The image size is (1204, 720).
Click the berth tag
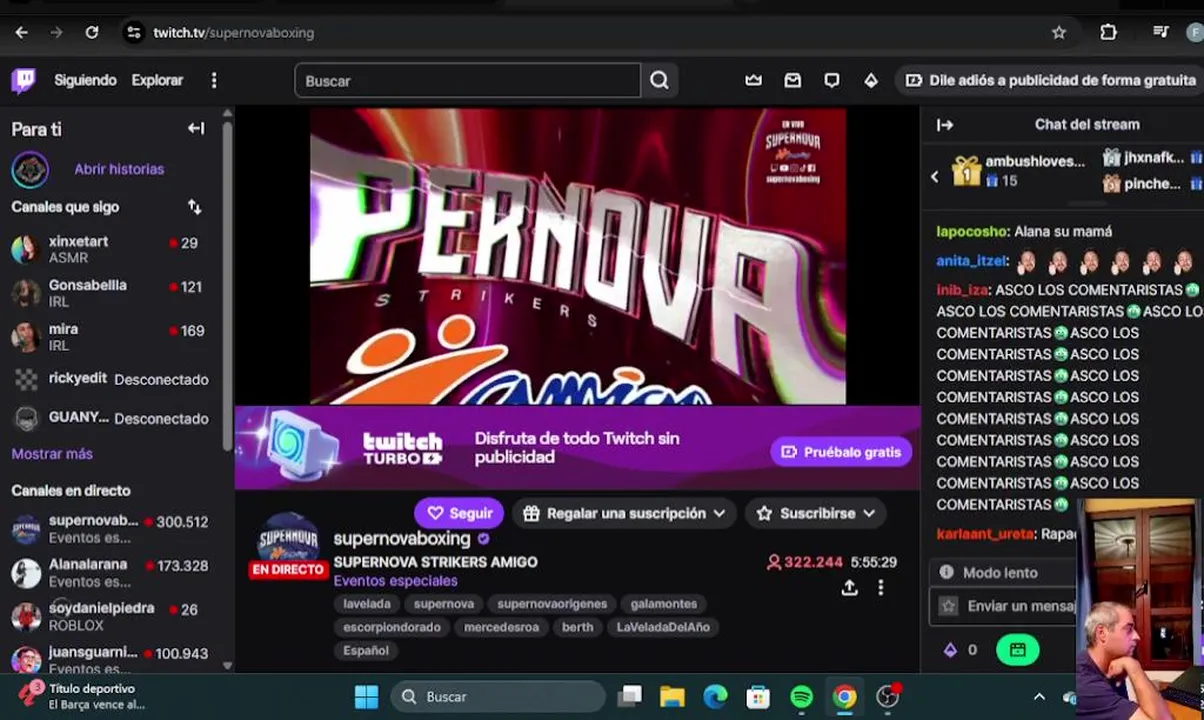coord(578,627)
